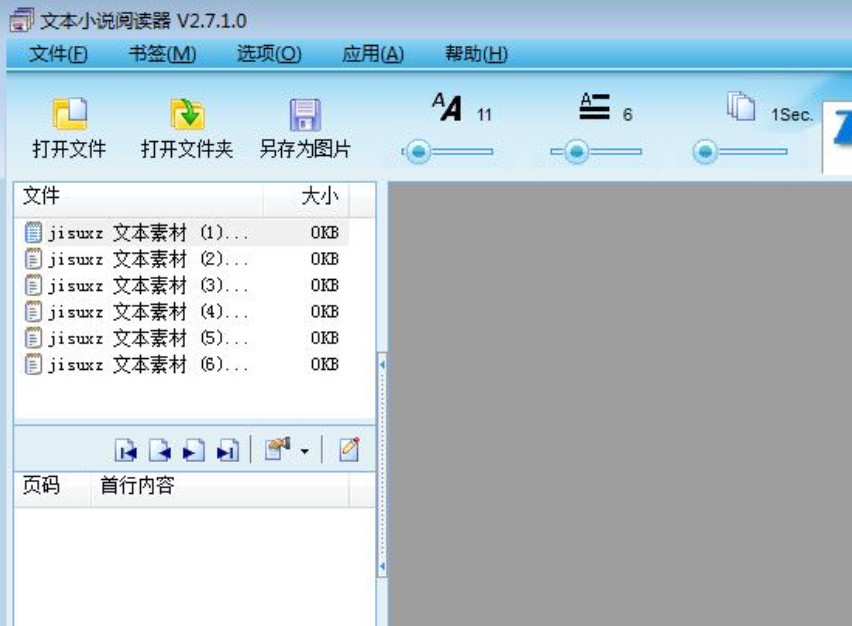Viewport: 852px width, 626px height.
Task: Click the auto page-turn pages icon
Action: (x=741, y=106)
